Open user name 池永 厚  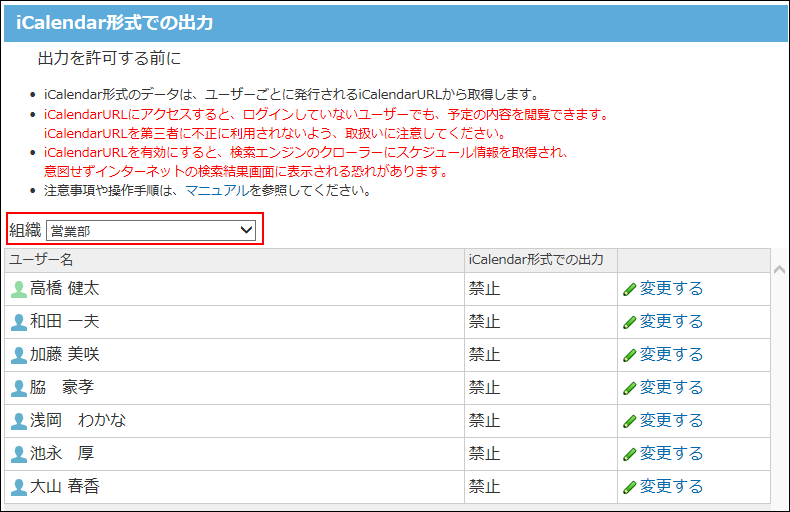[x=62, y=454]
